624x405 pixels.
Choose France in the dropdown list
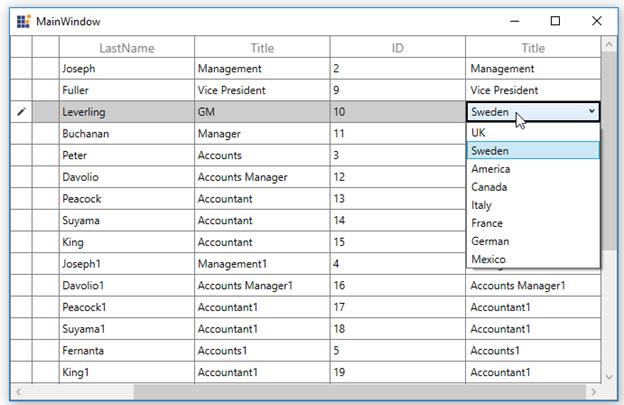point(533,223)
